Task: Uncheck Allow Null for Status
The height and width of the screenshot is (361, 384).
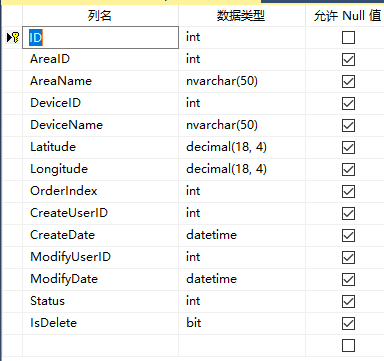Action: click(x=348, y=301)
